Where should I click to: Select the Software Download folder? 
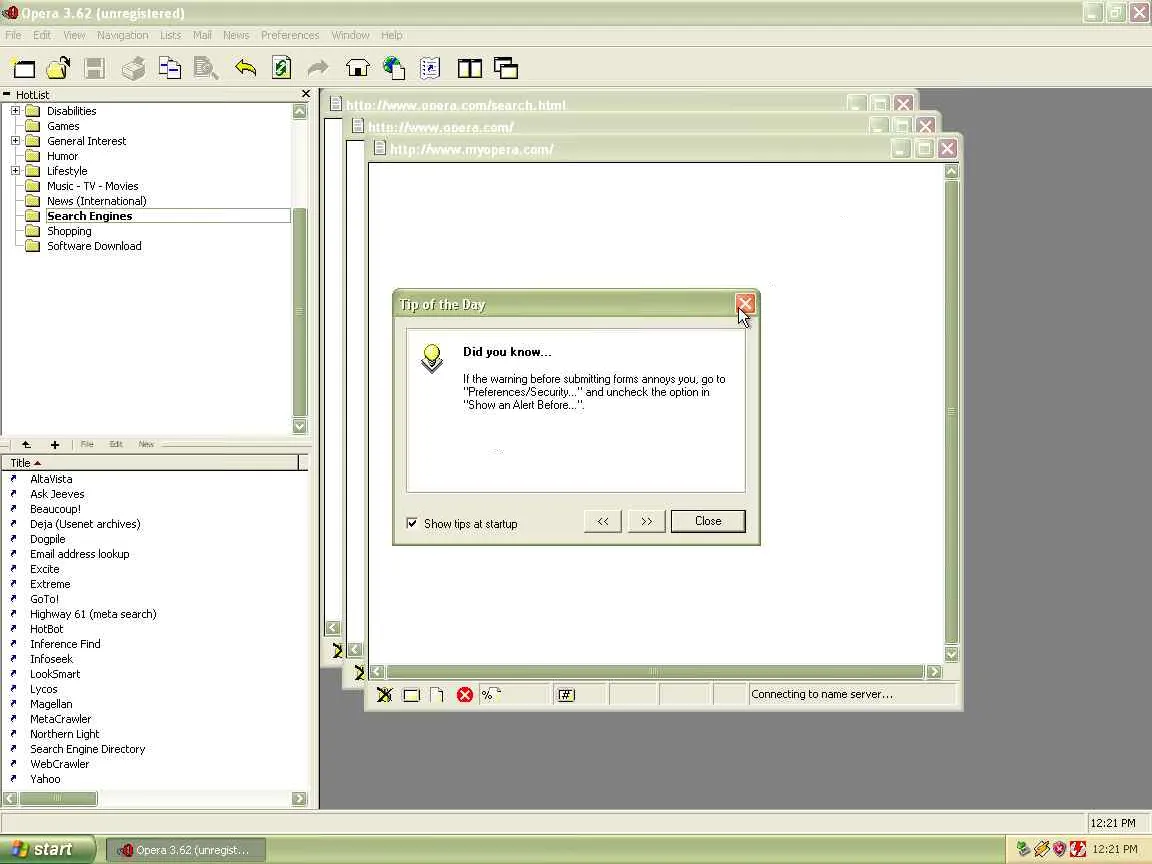pos(94,246)
